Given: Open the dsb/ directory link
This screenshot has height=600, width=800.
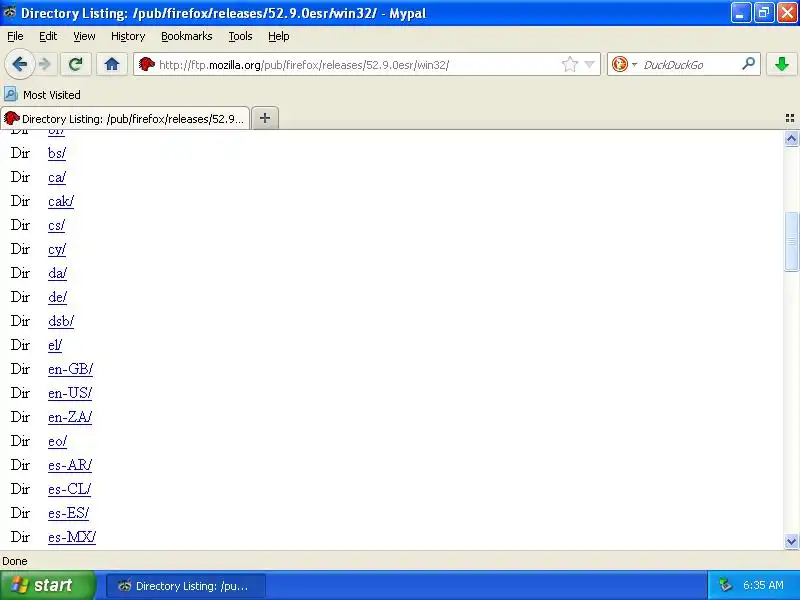Looking at the screenshot, I should (61, 321).
